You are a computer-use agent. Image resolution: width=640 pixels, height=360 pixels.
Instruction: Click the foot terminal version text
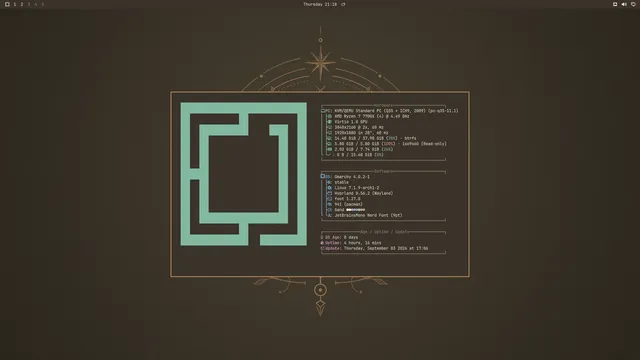click(x=347, y=199)
